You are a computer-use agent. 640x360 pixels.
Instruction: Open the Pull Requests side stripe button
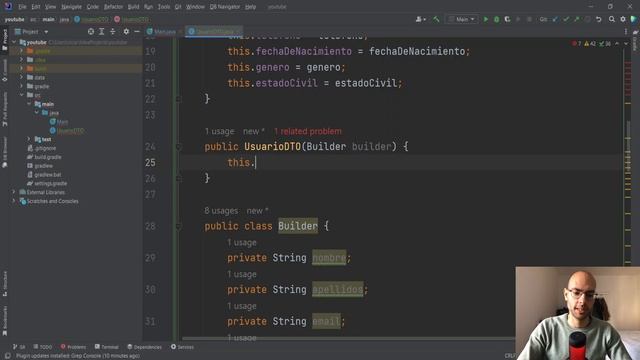[5, 109]
